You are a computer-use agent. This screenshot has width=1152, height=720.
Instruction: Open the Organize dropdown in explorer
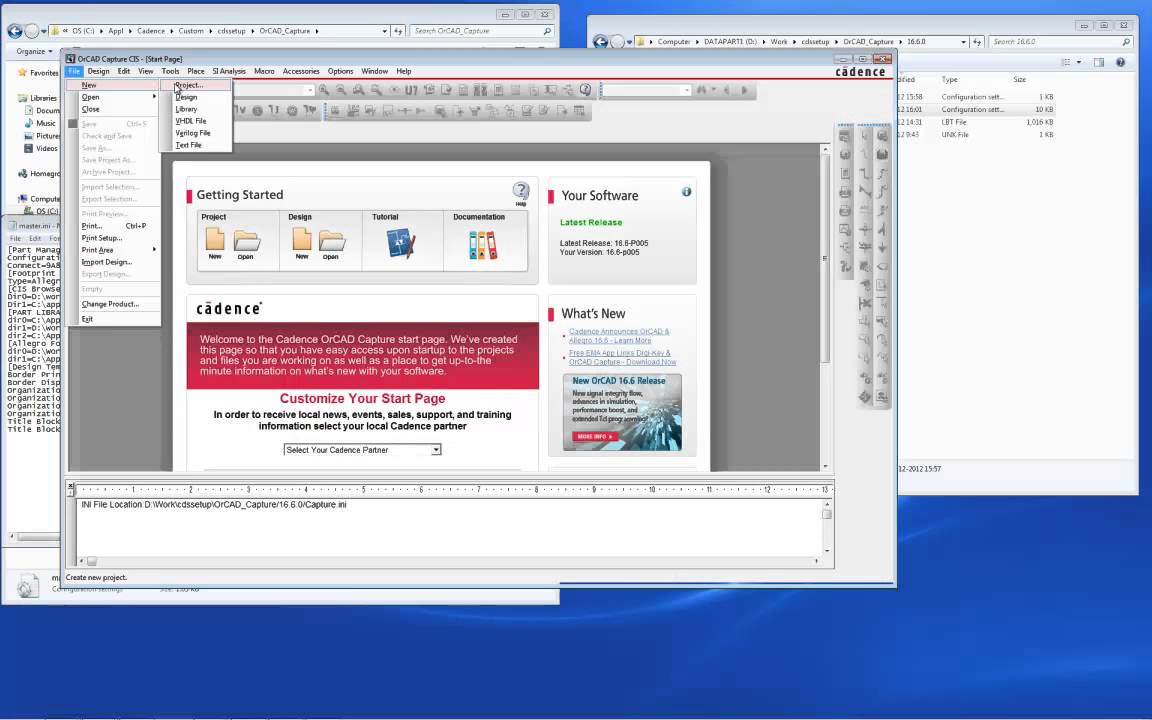pyautogui.click(x=34, y=51)
